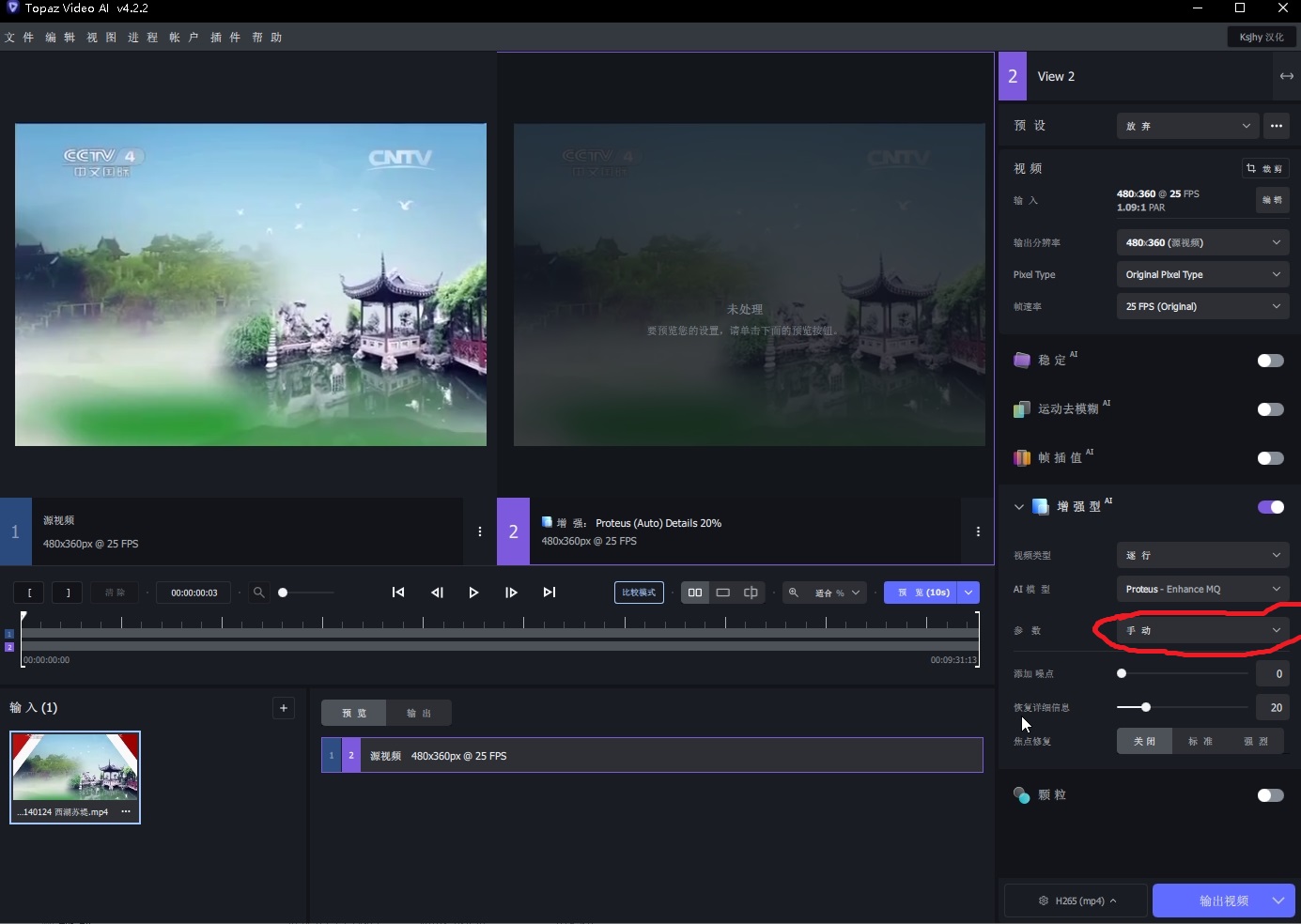Switch to the 输出 tab

coord(419,713)
